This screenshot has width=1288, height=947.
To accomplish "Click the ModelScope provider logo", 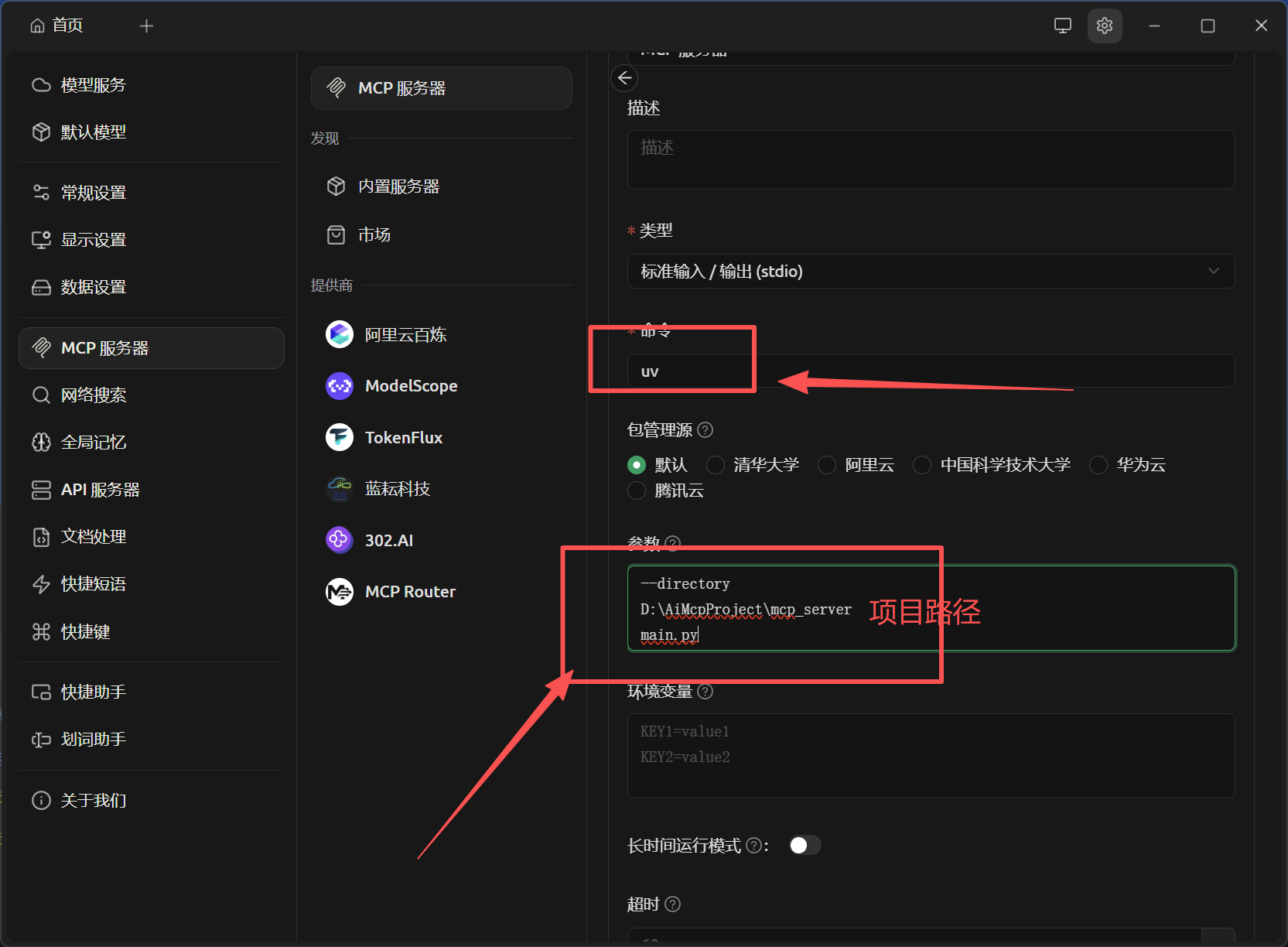I will (x=340, y=386).
